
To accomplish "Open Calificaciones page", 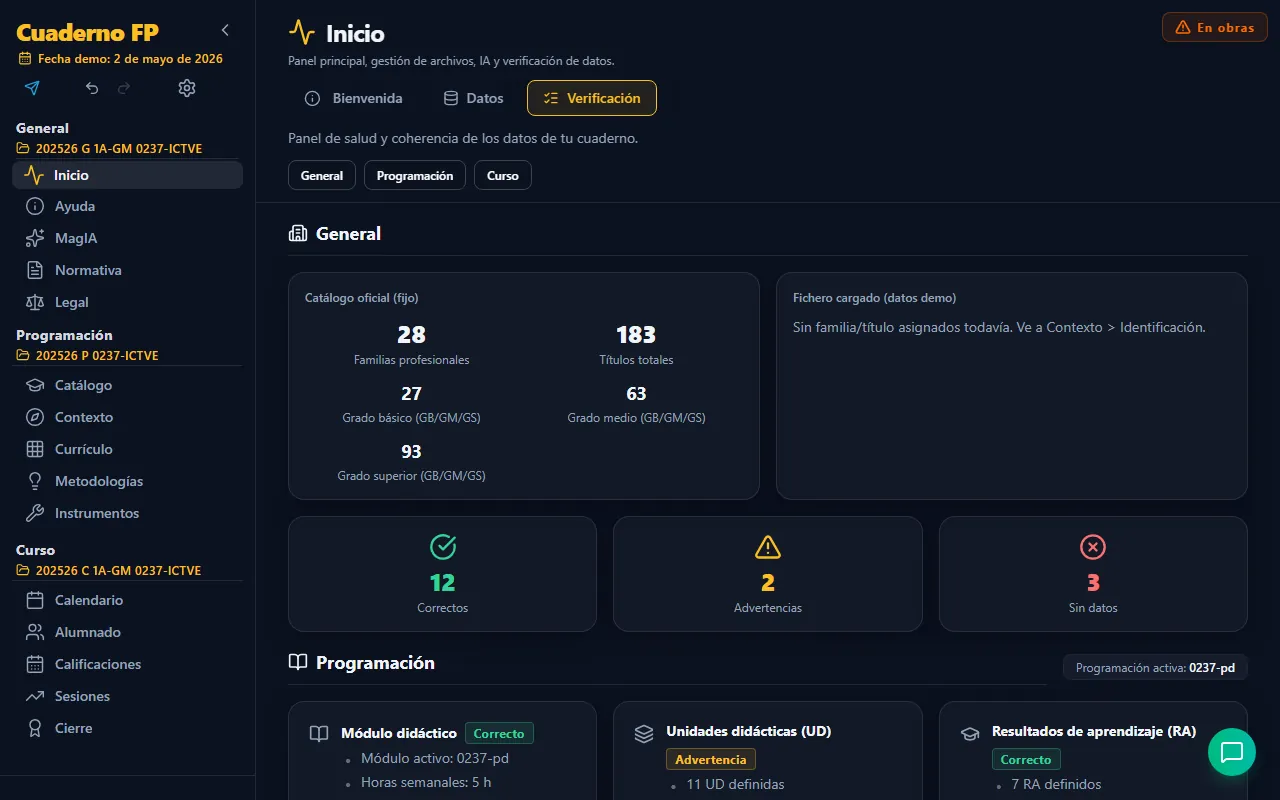I will pos(127,664).
